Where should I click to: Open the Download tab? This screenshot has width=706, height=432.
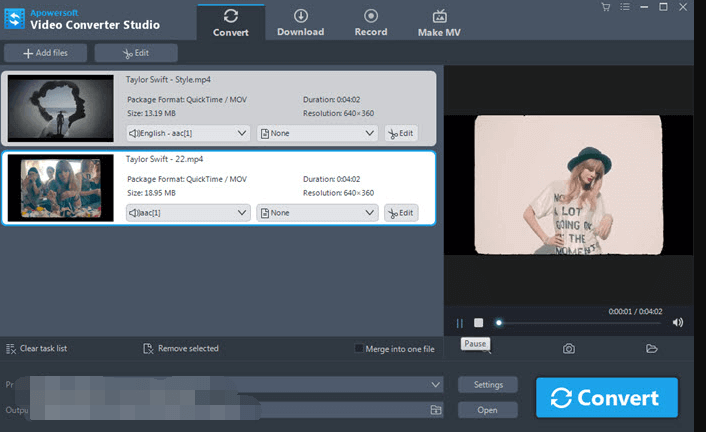pyautogui.click(x=300, y=23)
